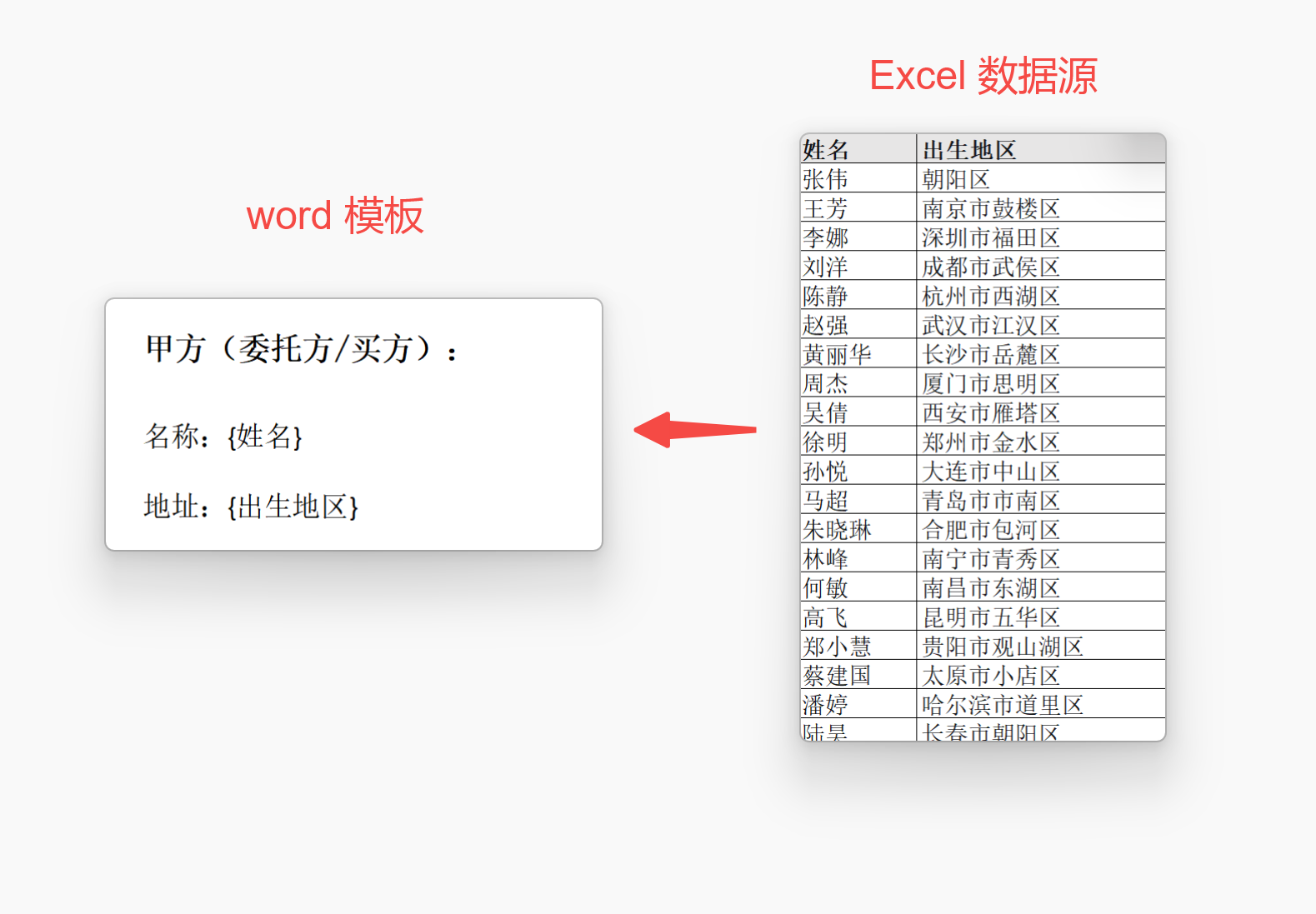Select the 成都市武侯区 cell
The width and height of the screenshot is (1316, 914).
[x=1039, y=267]
